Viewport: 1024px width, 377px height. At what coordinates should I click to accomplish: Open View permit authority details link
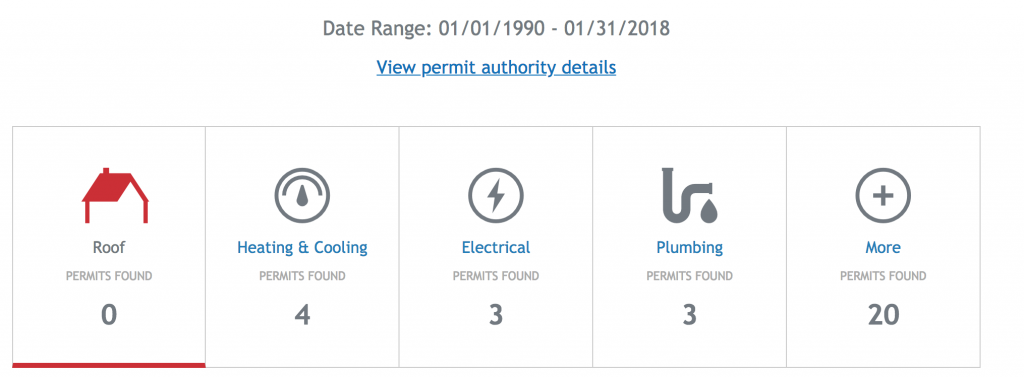(496, 67)
